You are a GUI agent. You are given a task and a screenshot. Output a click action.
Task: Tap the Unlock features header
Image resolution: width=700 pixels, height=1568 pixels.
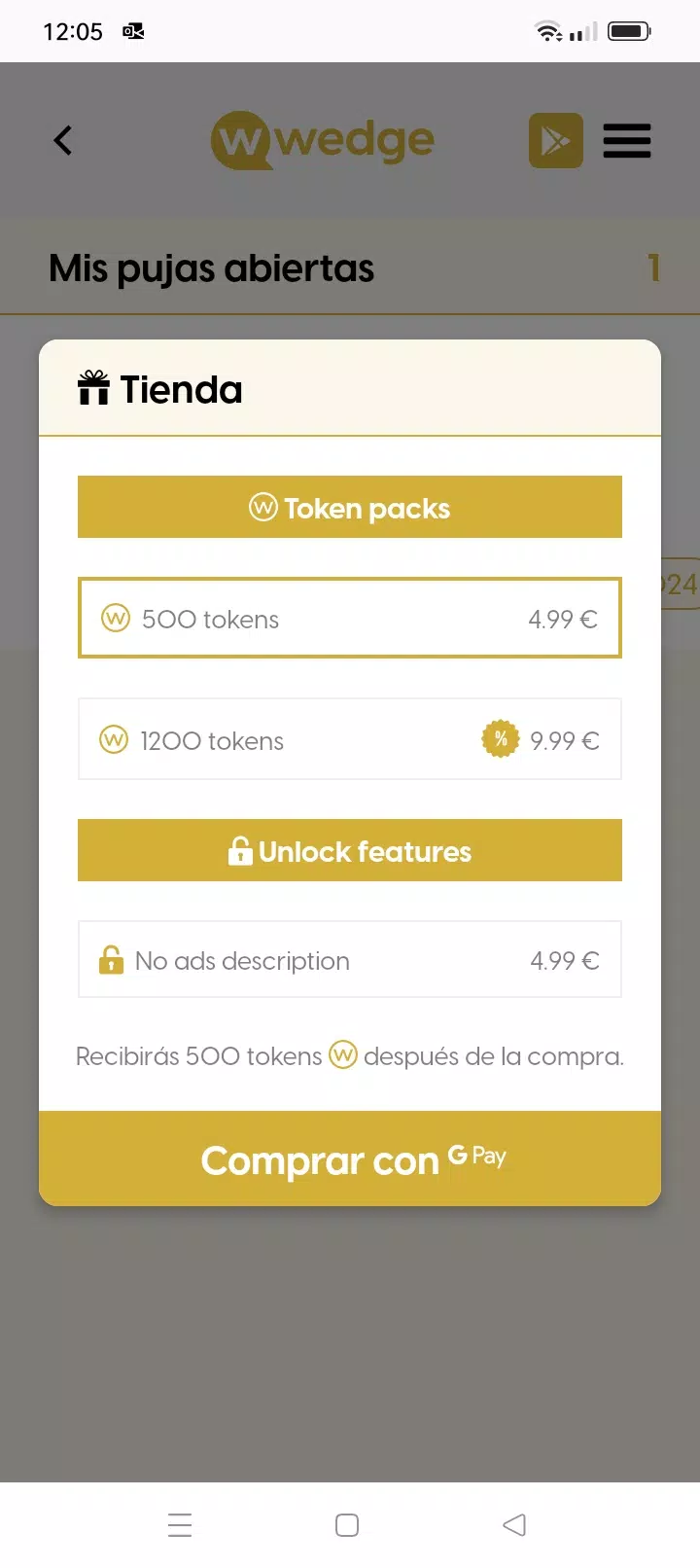tap(349, 851)
